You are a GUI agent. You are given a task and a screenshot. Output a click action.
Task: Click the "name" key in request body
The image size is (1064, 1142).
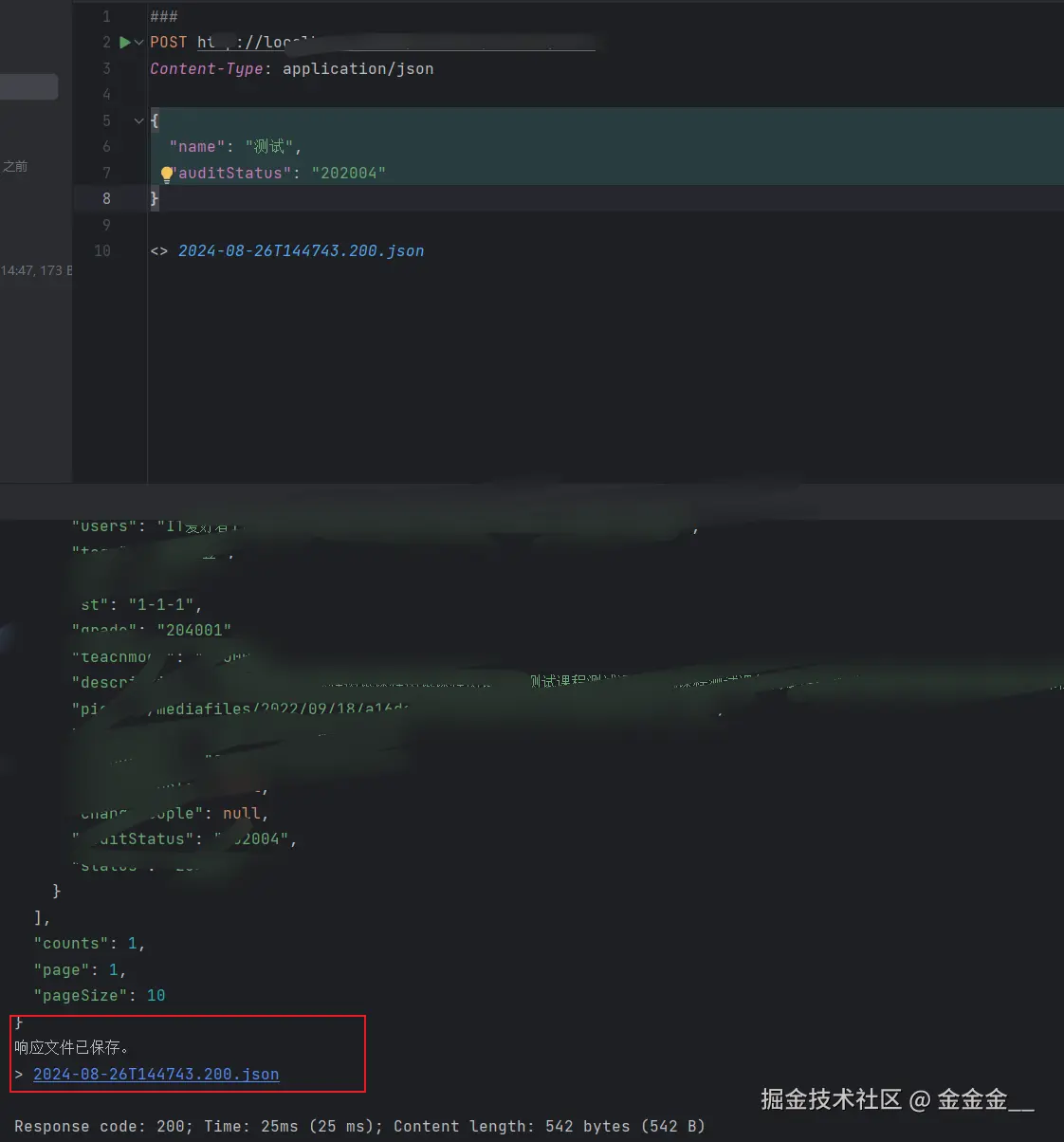pyautogui.click(x=196, y=147)
